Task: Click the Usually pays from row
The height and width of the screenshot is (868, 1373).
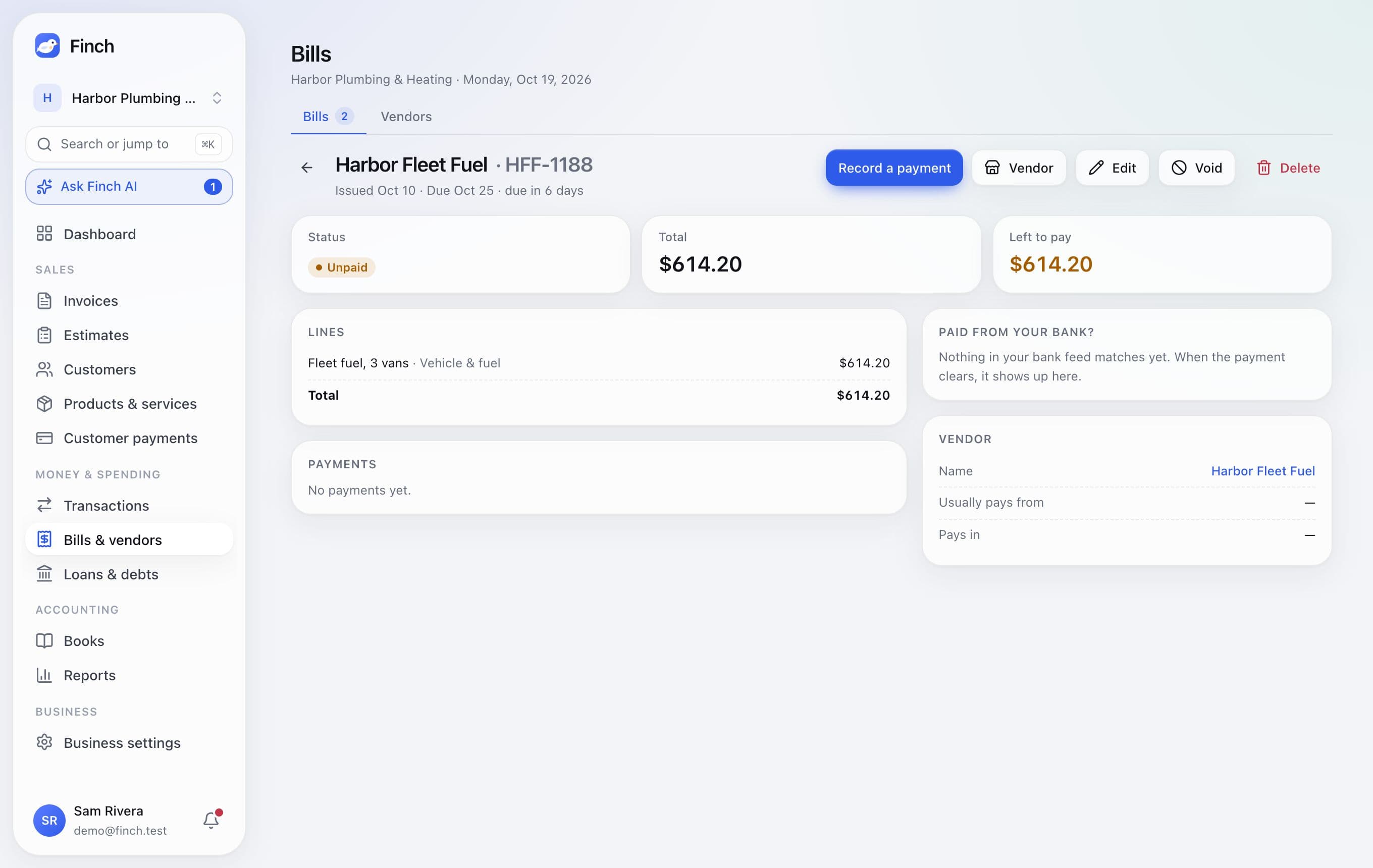Action: (x=1127, y=503)
